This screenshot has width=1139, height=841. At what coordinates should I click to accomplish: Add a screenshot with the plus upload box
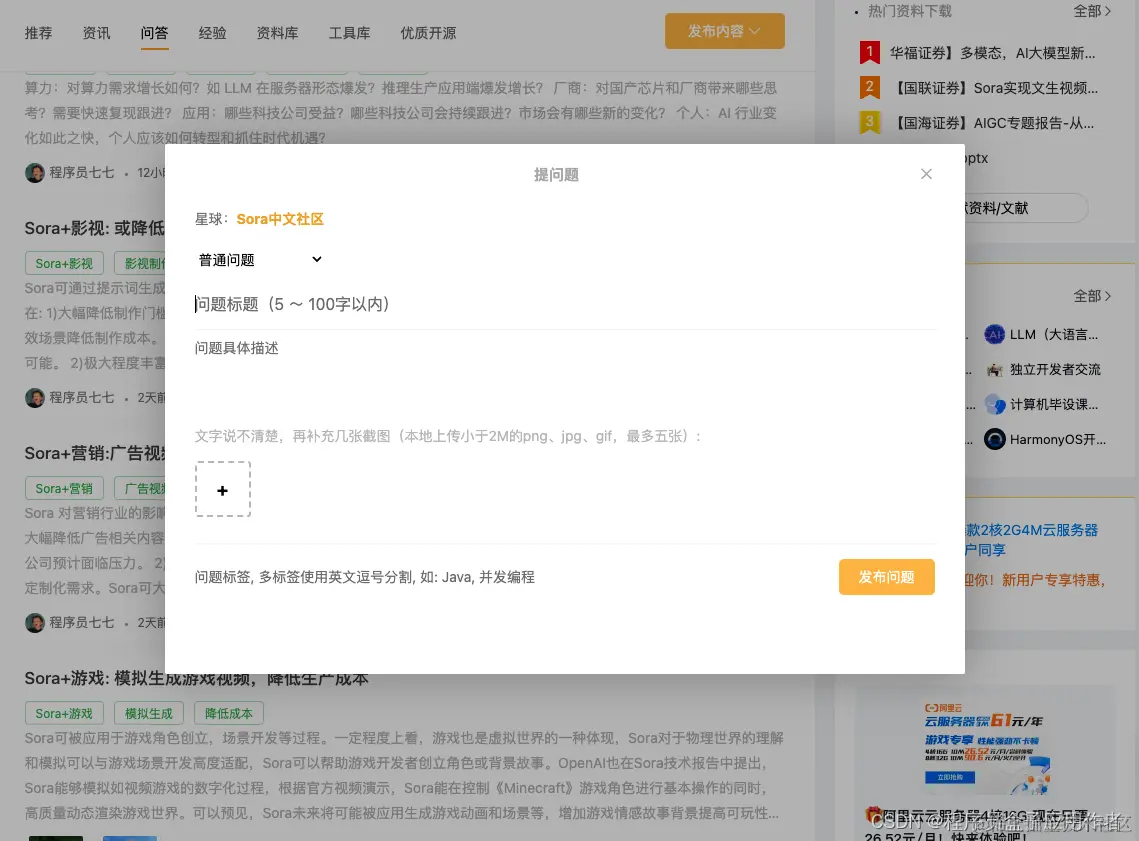click(x=222, y=489)
